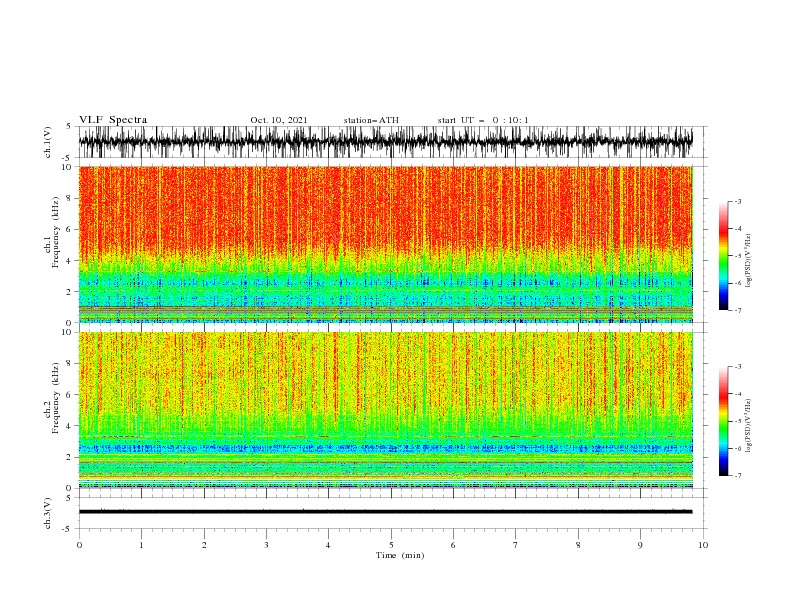The image size is (792, 612).
Task: Select the date "Oct. 10, 2021"
Action: click(278, 120)
